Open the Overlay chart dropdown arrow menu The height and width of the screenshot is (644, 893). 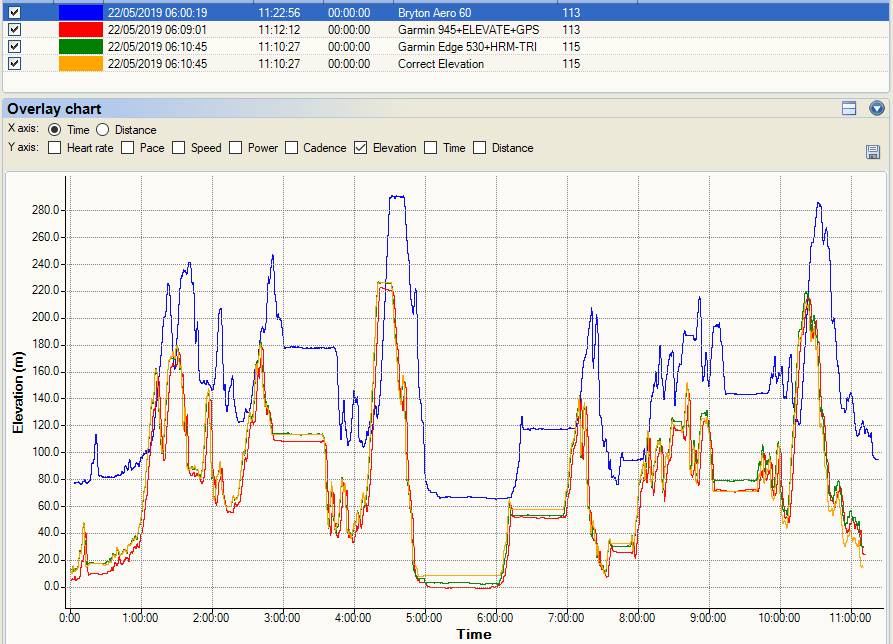tap(876, 108)
